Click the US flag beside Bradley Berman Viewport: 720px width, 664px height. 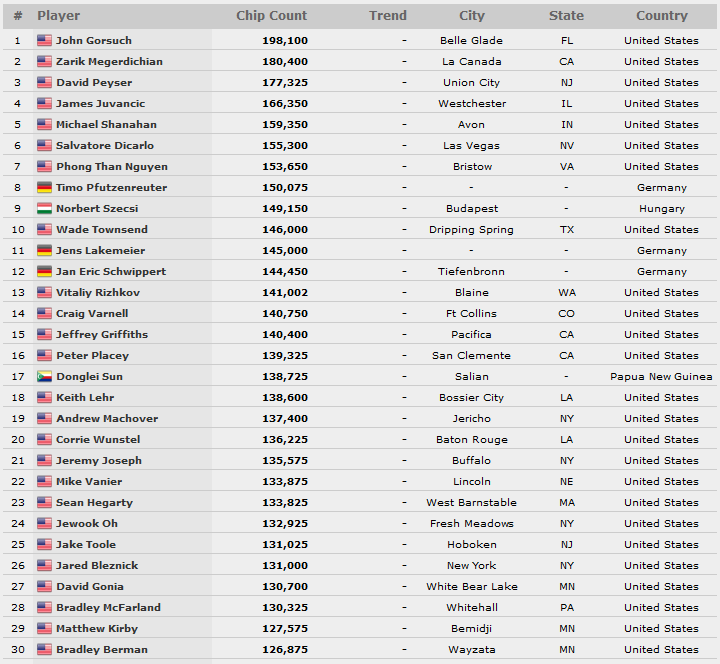(44, 649)
